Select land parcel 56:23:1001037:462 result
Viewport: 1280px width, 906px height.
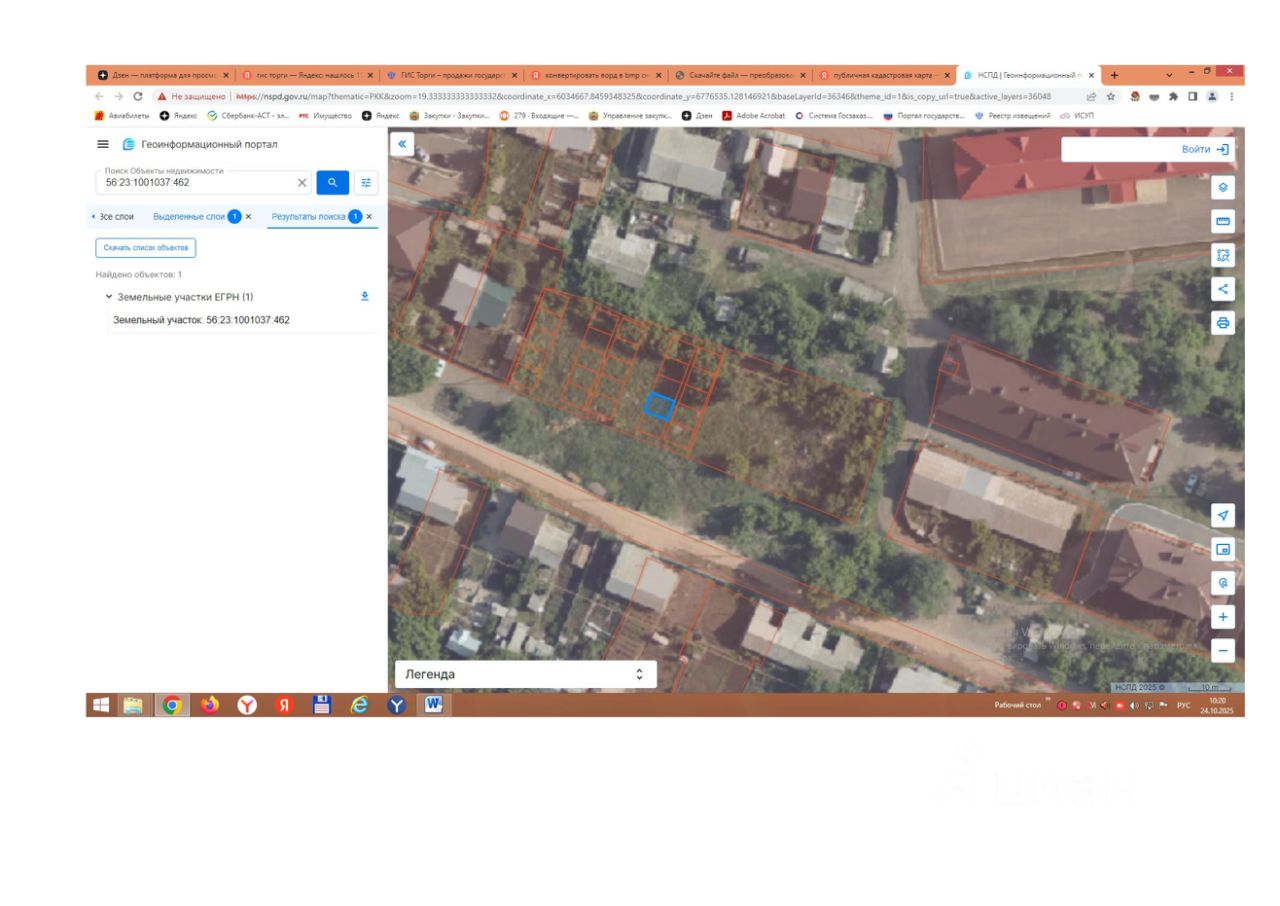[201, 320]
